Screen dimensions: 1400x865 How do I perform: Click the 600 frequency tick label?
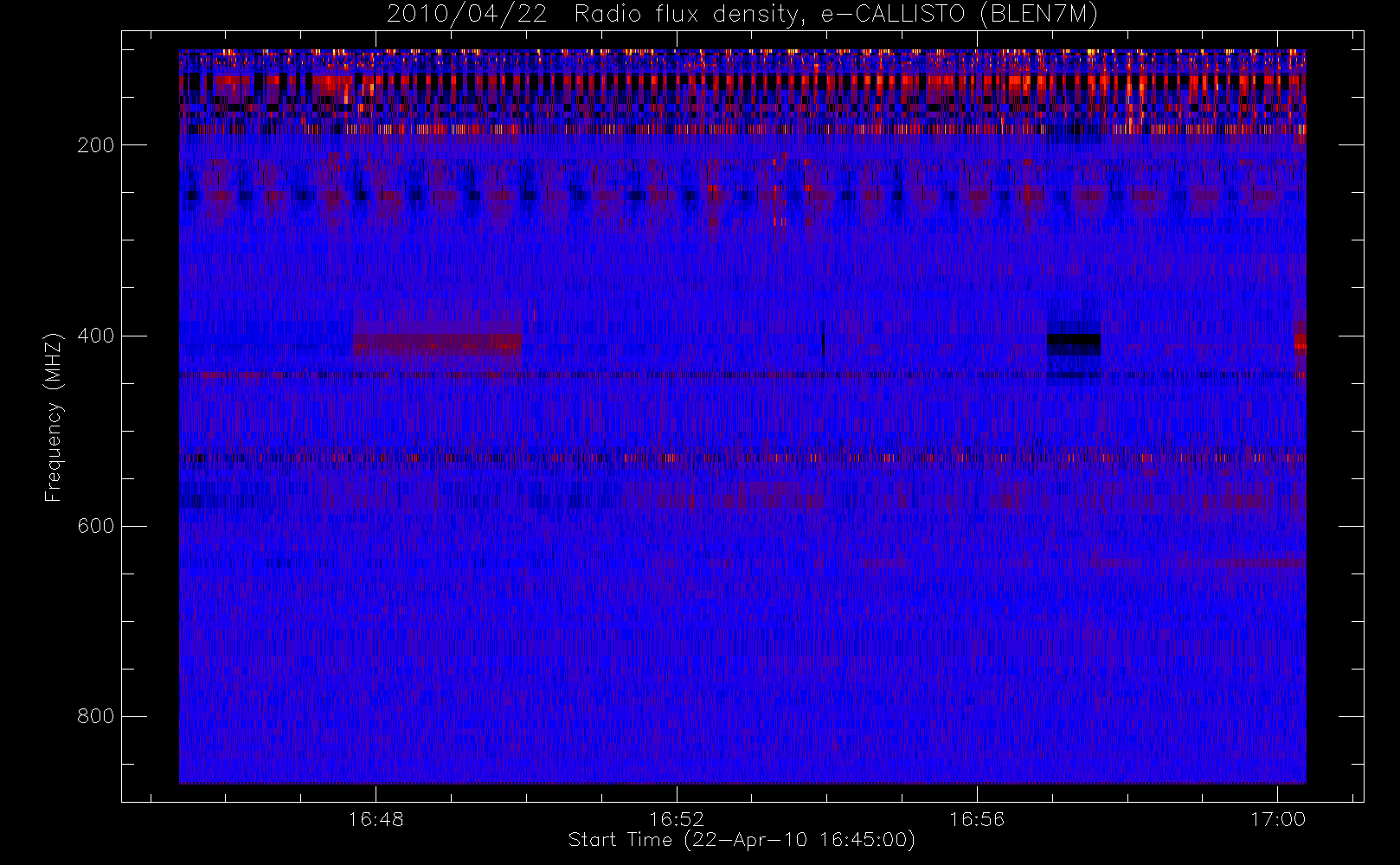click(x=96, y=526)
